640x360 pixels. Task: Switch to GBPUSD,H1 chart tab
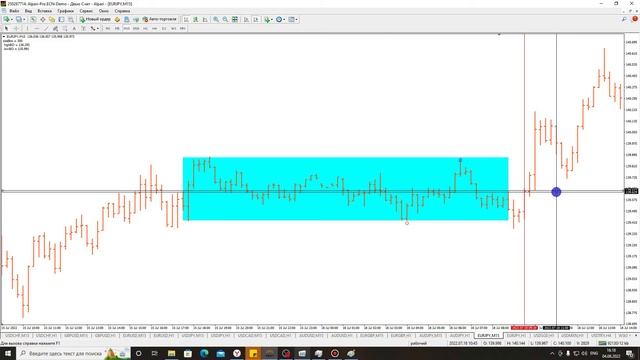tap(105, 336)
